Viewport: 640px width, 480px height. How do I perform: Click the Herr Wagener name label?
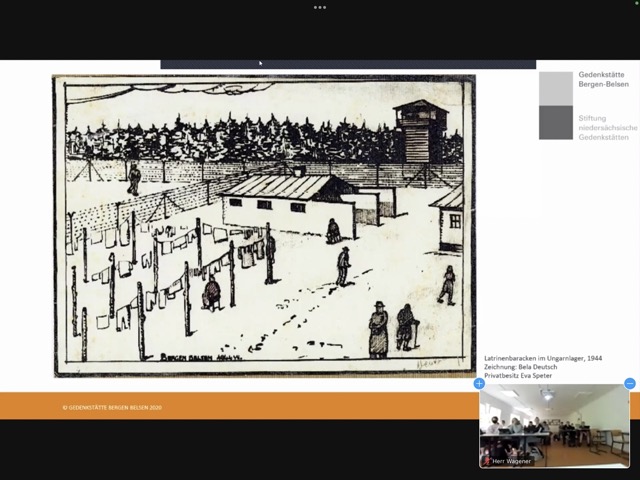tap(510, 461)
